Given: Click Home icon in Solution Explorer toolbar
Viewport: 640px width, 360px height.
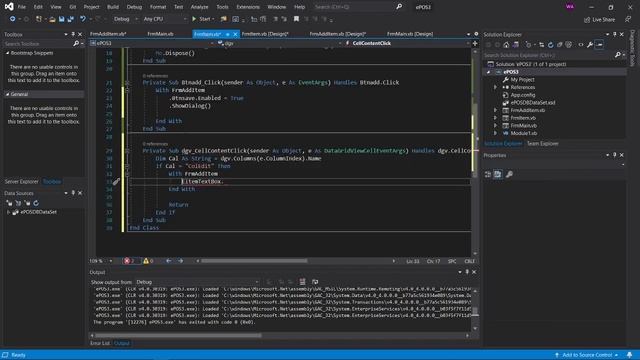Looking at the screenshot, I should coord(506,45).
